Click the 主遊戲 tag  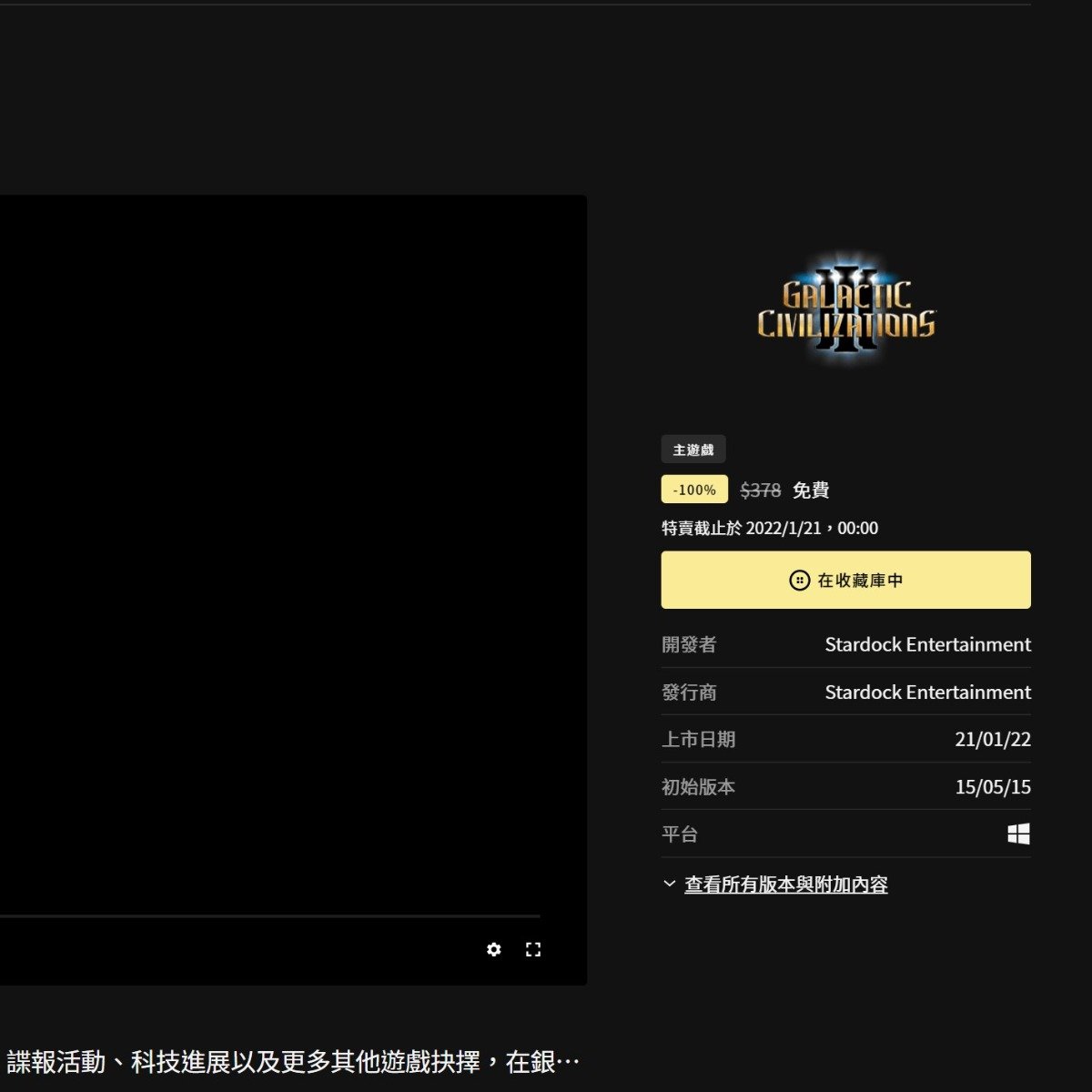(693, 450)
